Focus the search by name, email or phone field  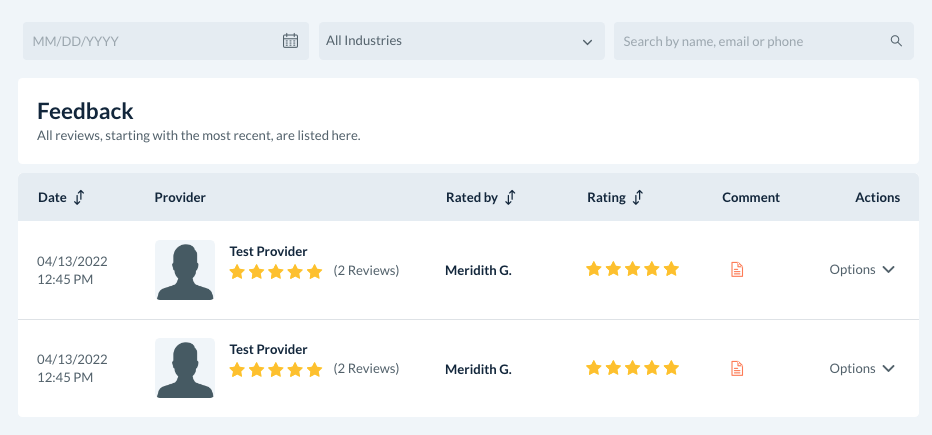[750, 41]
